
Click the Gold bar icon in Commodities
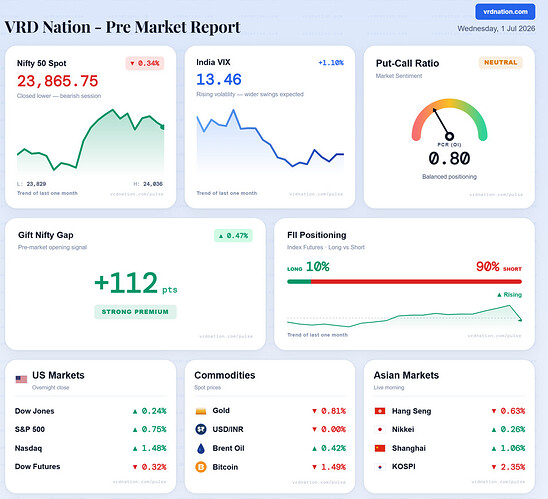point(201,411)
